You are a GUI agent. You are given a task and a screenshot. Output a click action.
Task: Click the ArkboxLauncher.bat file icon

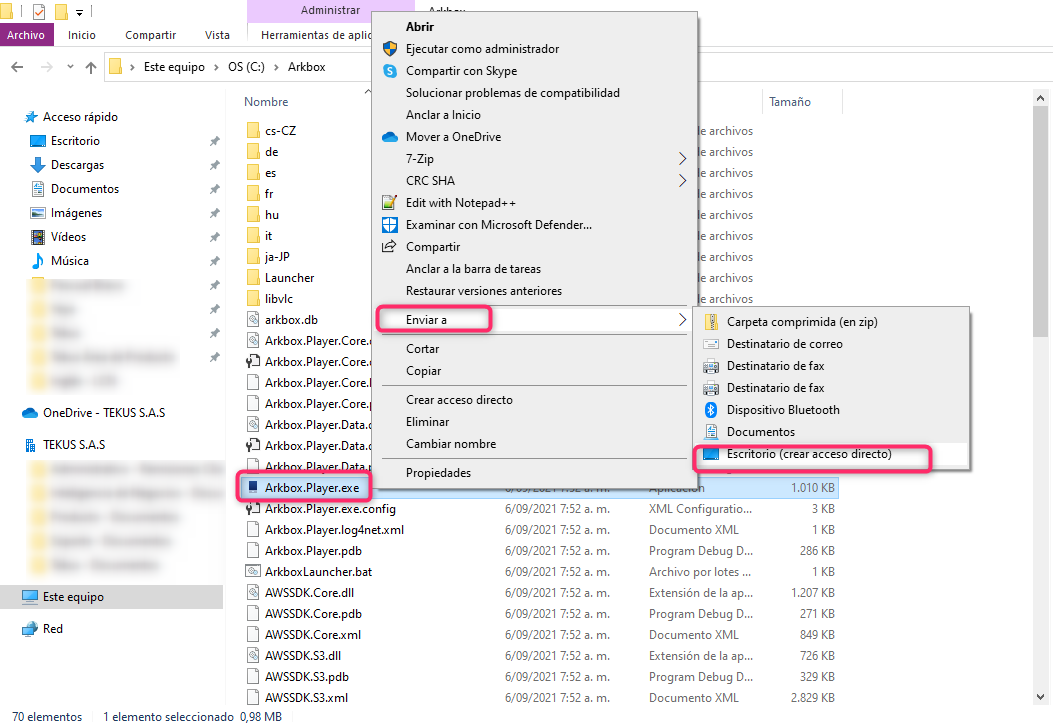point(253,572)
